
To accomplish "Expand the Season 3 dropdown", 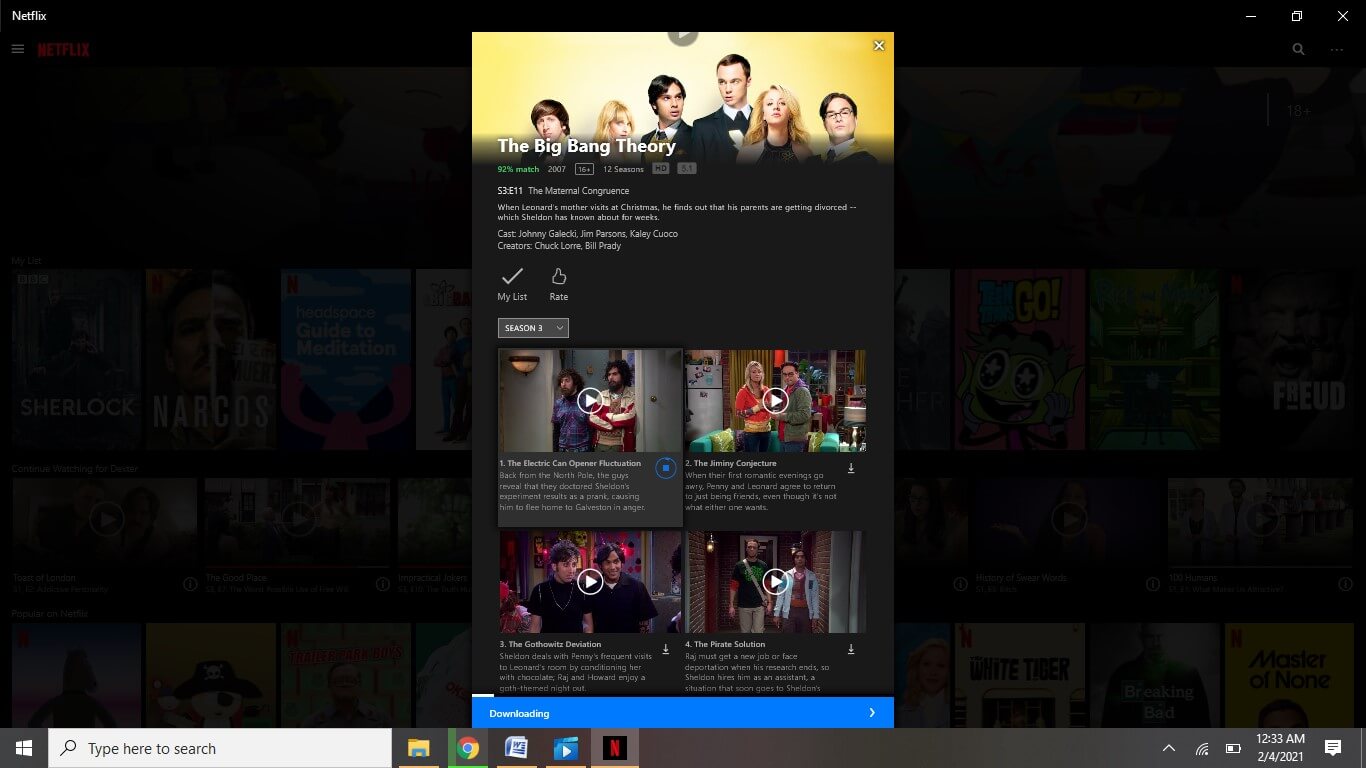I will (533, 328).
